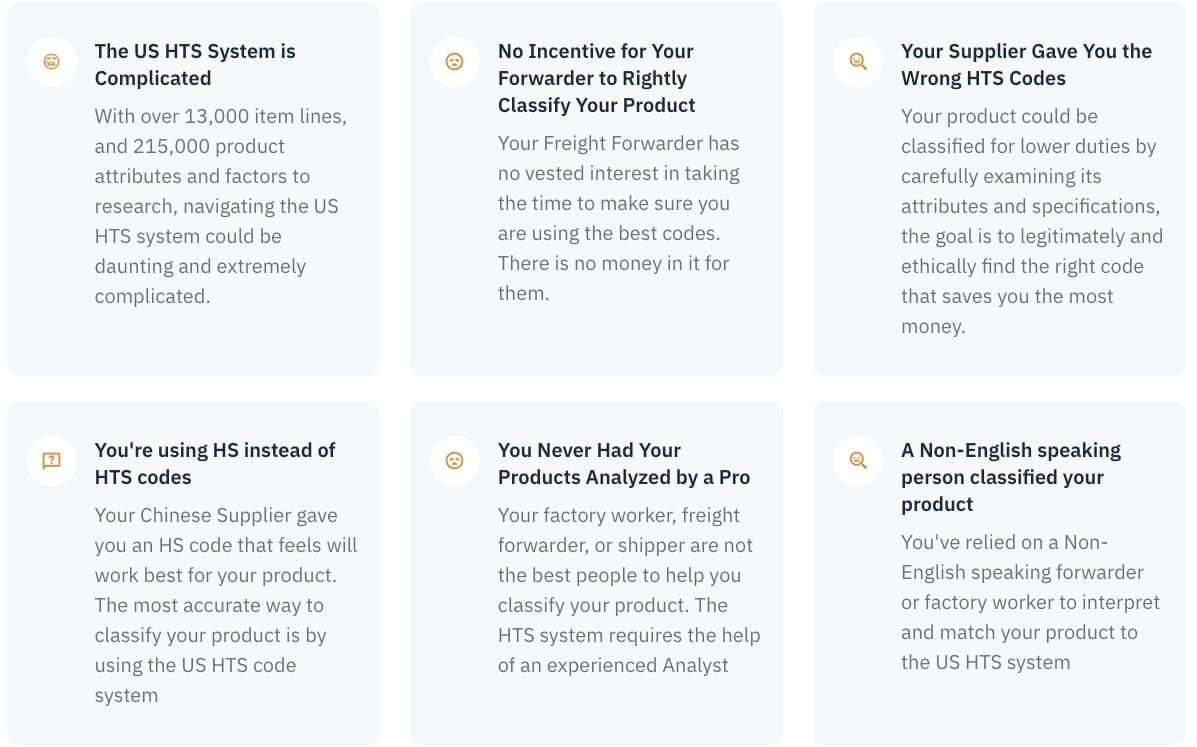Click the paragraph starting 'With over 13,000 item lines'
This screenshot has height=747, width=1197.
221,206
